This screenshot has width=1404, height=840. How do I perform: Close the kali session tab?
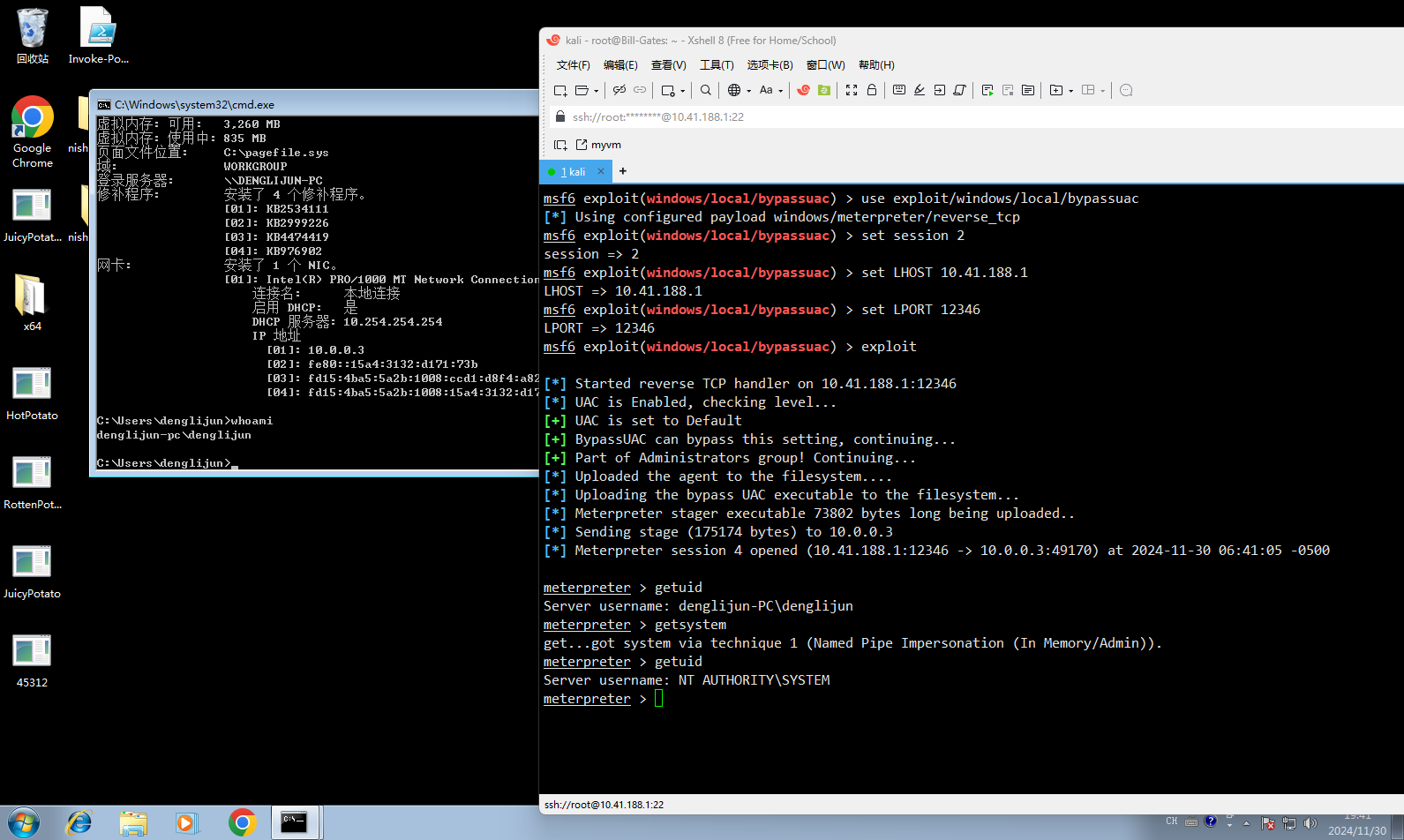coord(601,171)
